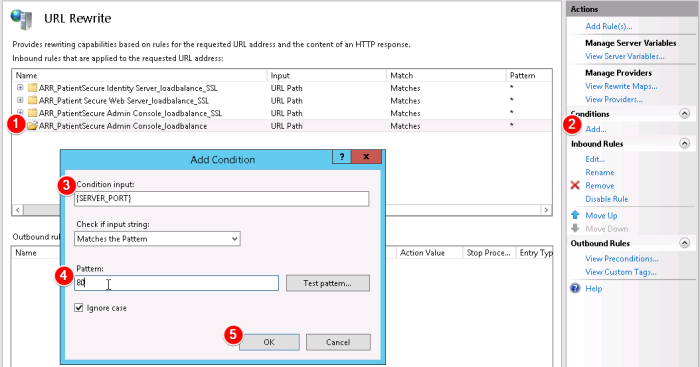This screenshot has height=367, width=700.
Task: Collapse the Inbound Rules section chevron
Action: tap(684, 143)
